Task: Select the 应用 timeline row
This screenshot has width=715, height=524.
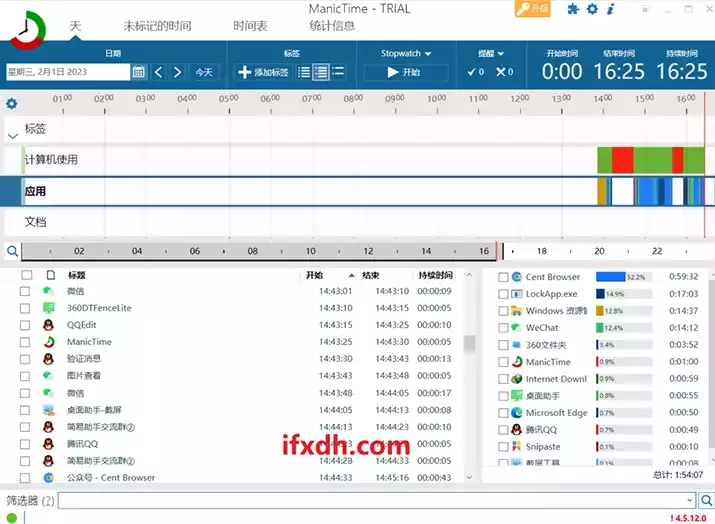Action: click(x=357, y=192)
